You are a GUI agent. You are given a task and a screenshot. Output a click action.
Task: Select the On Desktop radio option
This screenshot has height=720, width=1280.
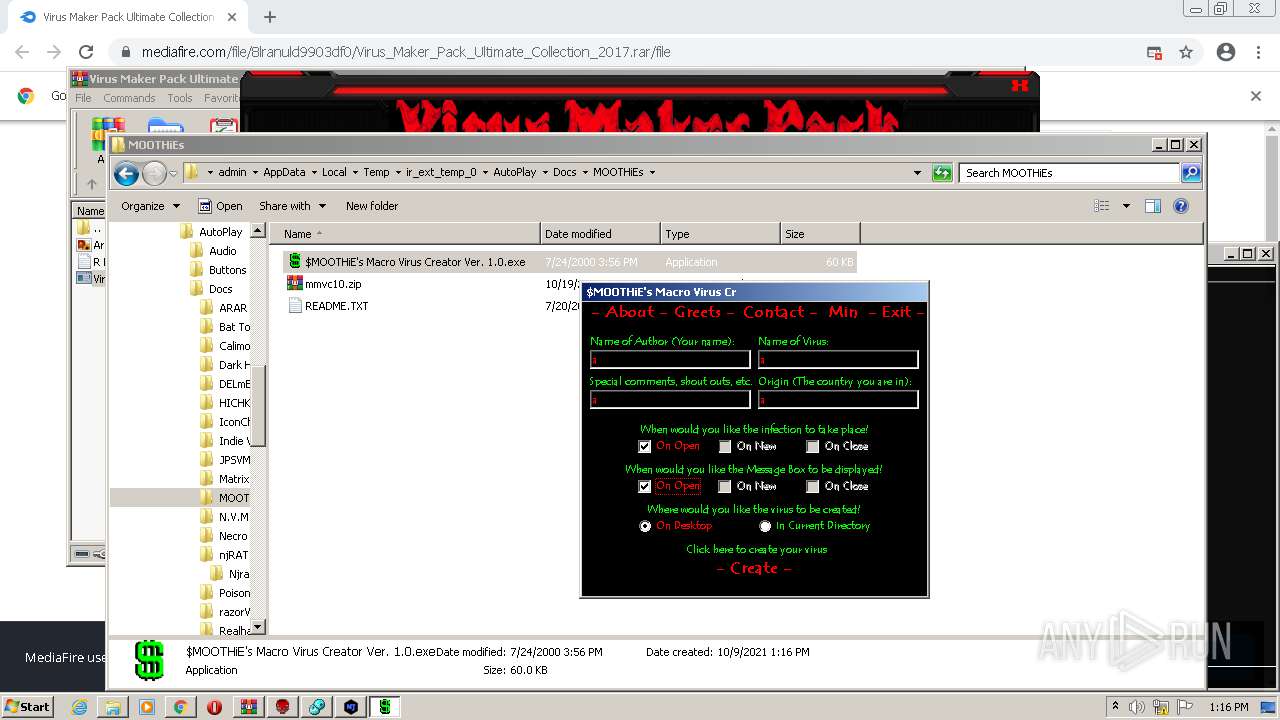click(645, 526)
